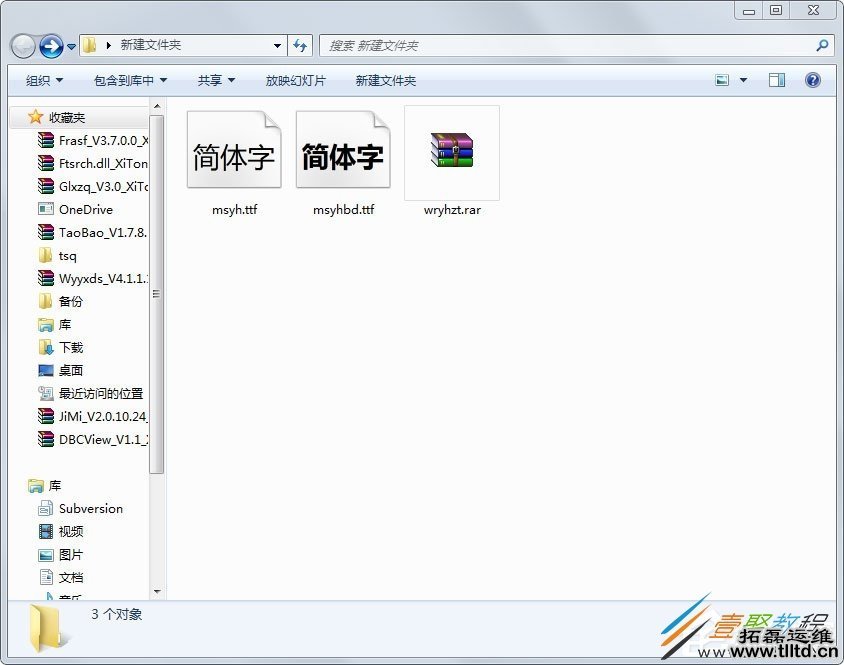Screen dimensions: 844x665
Task: Click the back navigation button
Action: point(22,45)
